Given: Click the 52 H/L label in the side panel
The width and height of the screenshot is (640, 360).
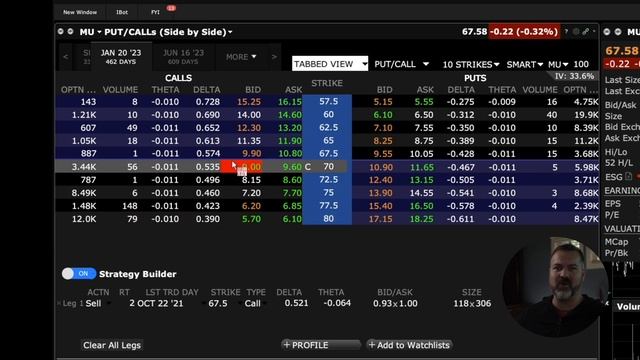Looking at the screenshot, I should 620,163.
